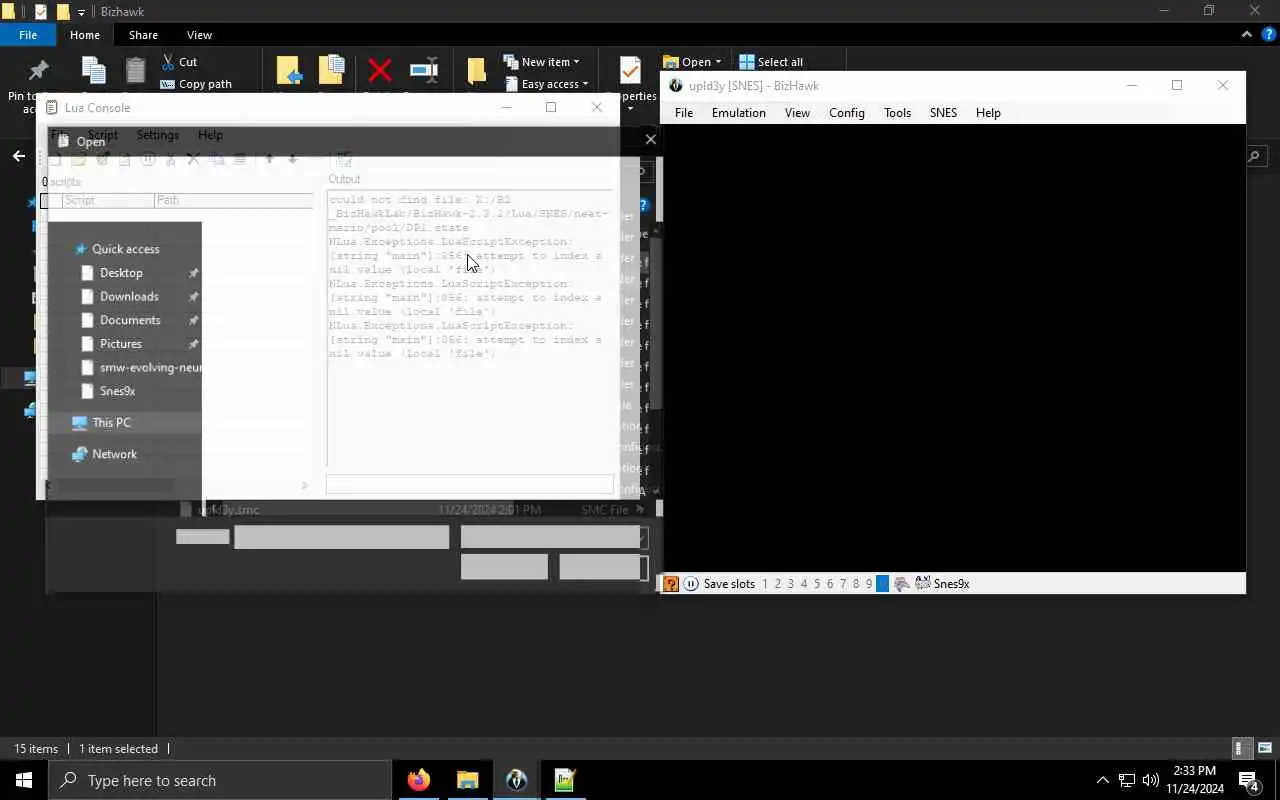This screenshot has width=1280, height=800.
Task: Click the highlighted save slot 0
Action: 882,584
